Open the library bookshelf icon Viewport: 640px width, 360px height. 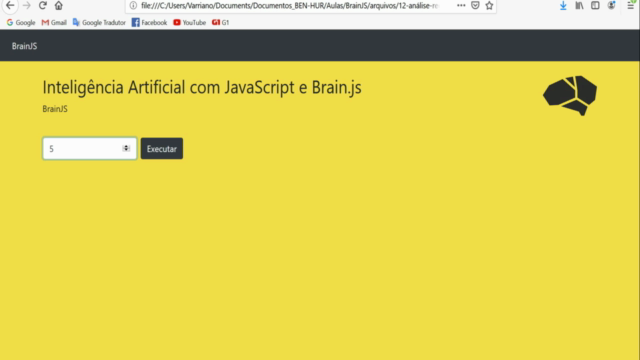click(579, 5)
